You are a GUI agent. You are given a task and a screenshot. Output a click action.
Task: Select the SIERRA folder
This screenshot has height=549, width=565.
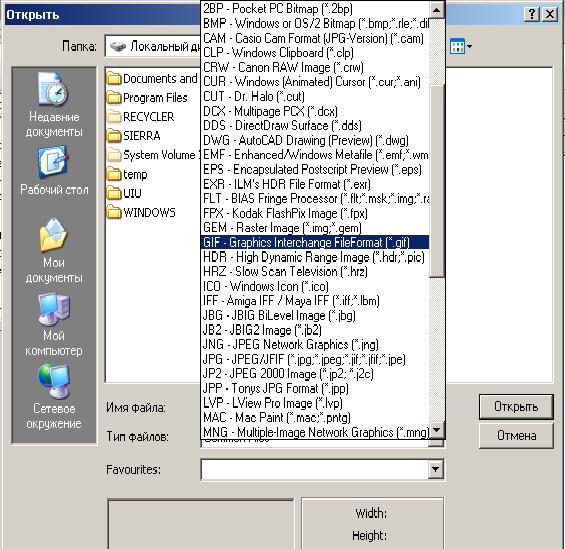[134, 136]
